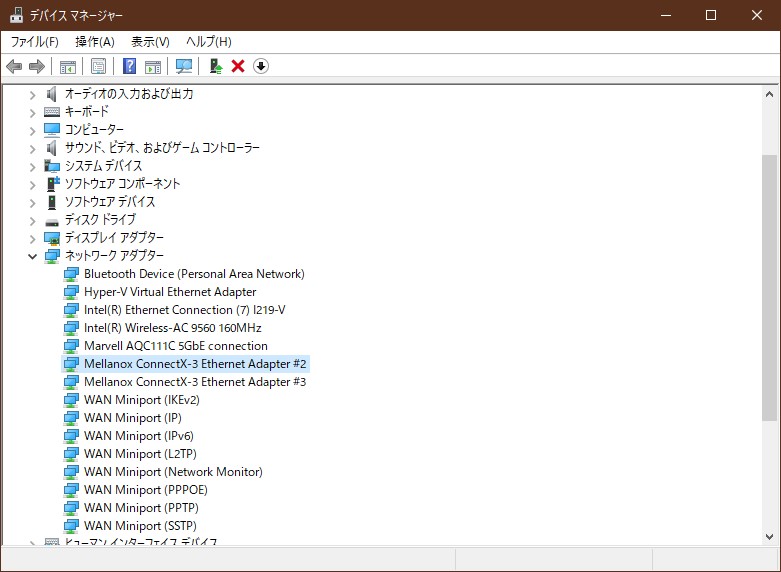Image resolution: width=781 pixels, height=572 pixels.
Task: Expand the キーボード tree node
Action: click(x=32, y=113)
